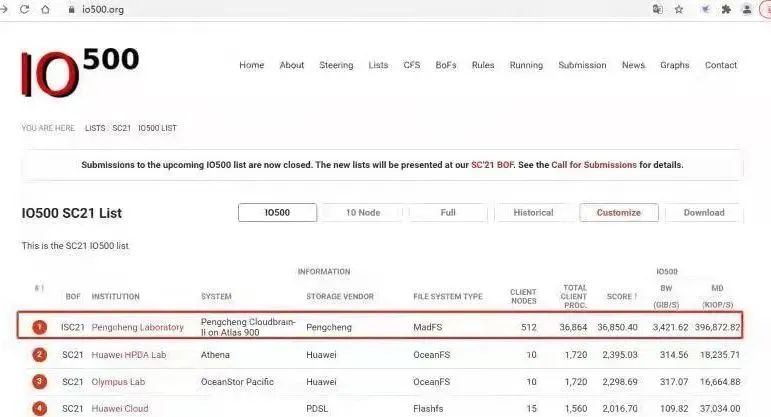Screen dimensions: 771x417
Task: Click the rank 2 circle badge
Action: (40, 355)
